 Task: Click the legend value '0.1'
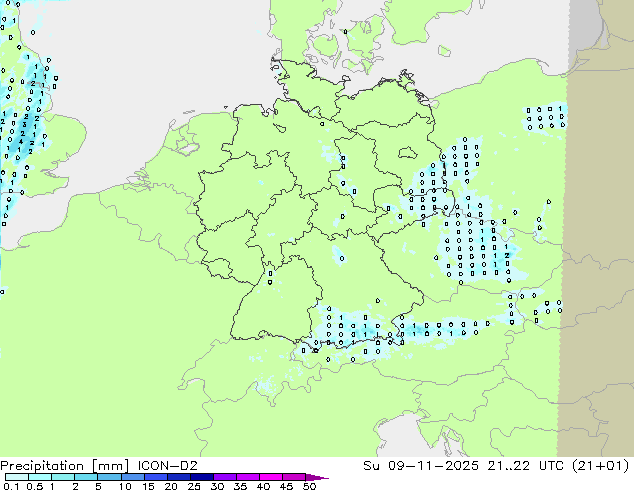pyautogui.click(x=11, y=486)
